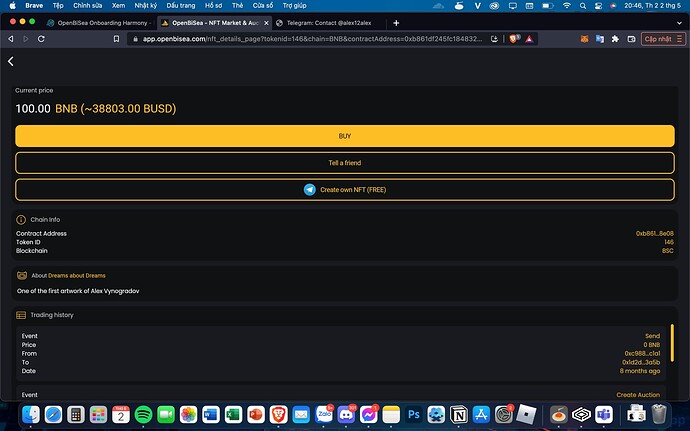Open the Brave Wallet icon
The height and width of the screenshot is (431, 690).
pos(631,39)
